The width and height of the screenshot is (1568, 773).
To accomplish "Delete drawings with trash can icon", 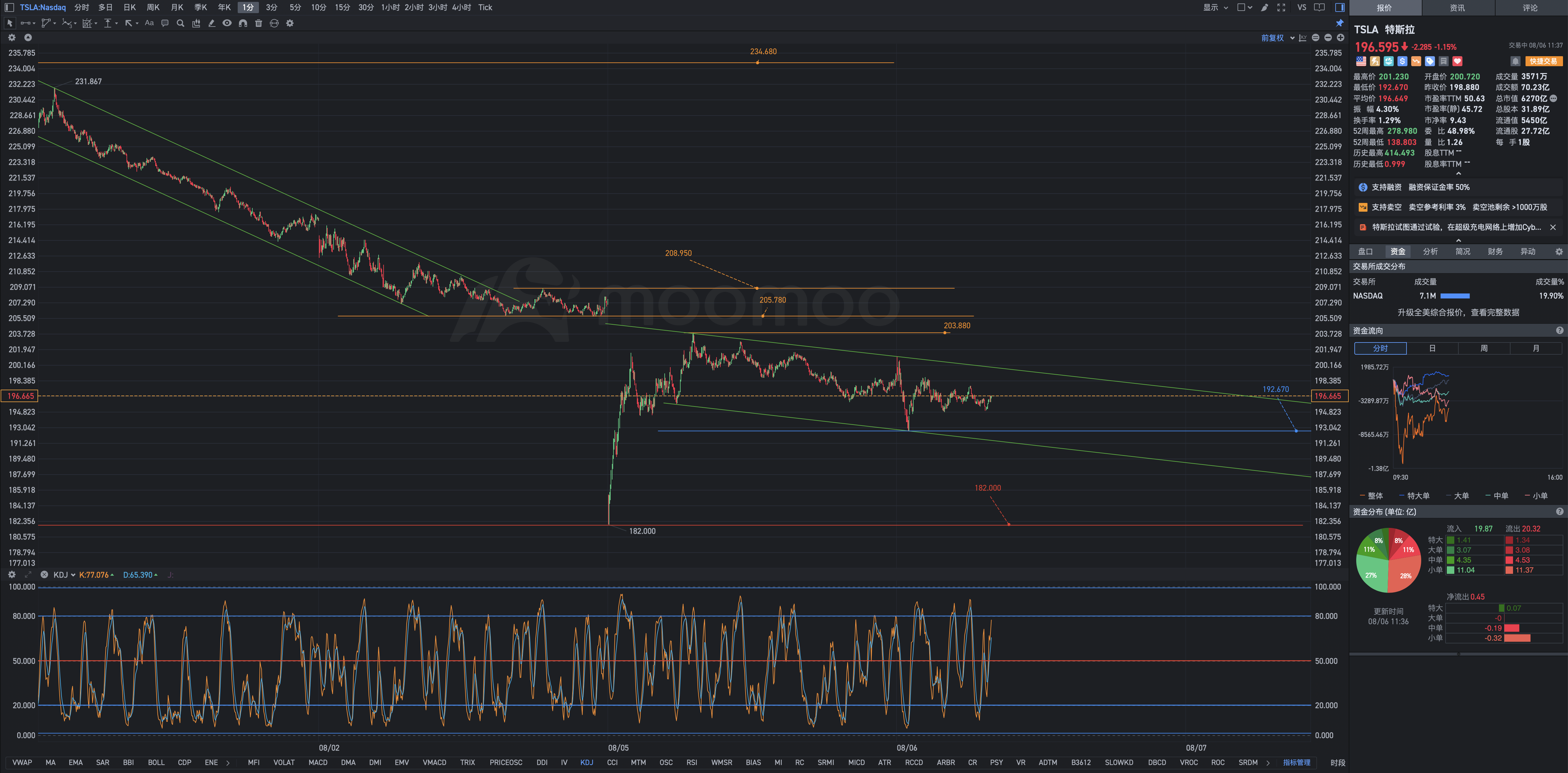I will pyautogui.click(x=259, y=23).
